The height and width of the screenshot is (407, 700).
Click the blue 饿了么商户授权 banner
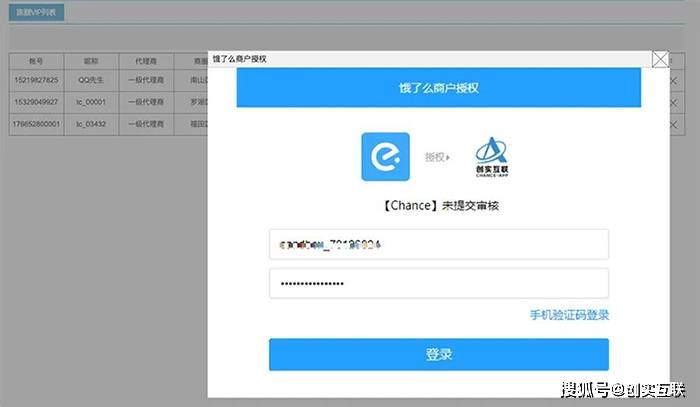(438, 88)
